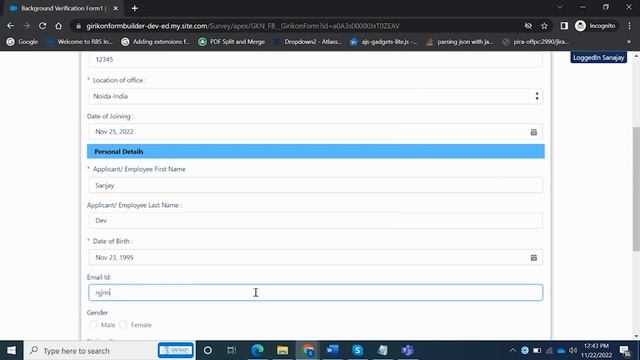Click the Employee Last Name field
Viewport: 640px width, 360px height.
pos(316,220)
